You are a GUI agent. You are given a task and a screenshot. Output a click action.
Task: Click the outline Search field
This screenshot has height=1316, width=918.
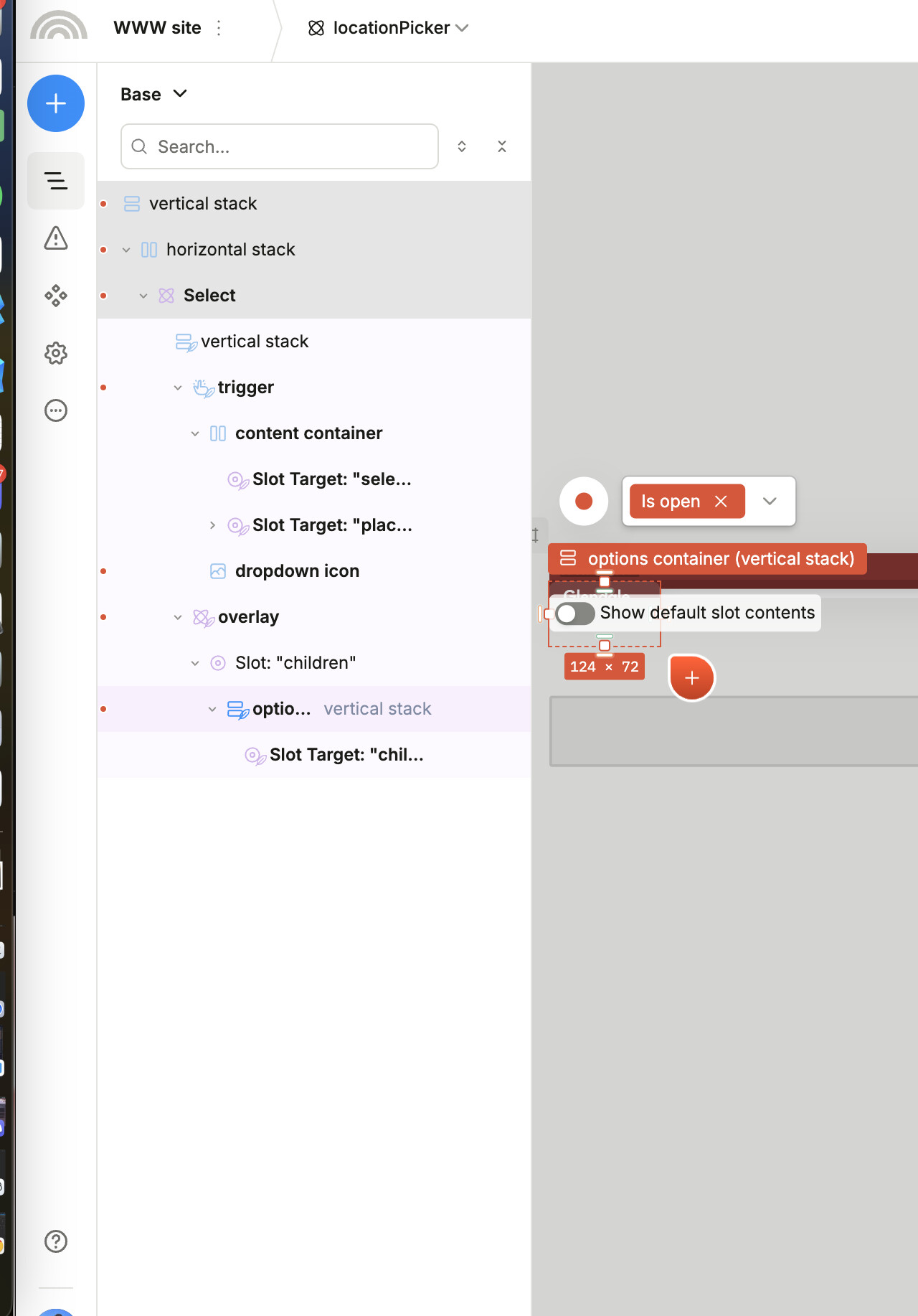click(x=280, y=146)
